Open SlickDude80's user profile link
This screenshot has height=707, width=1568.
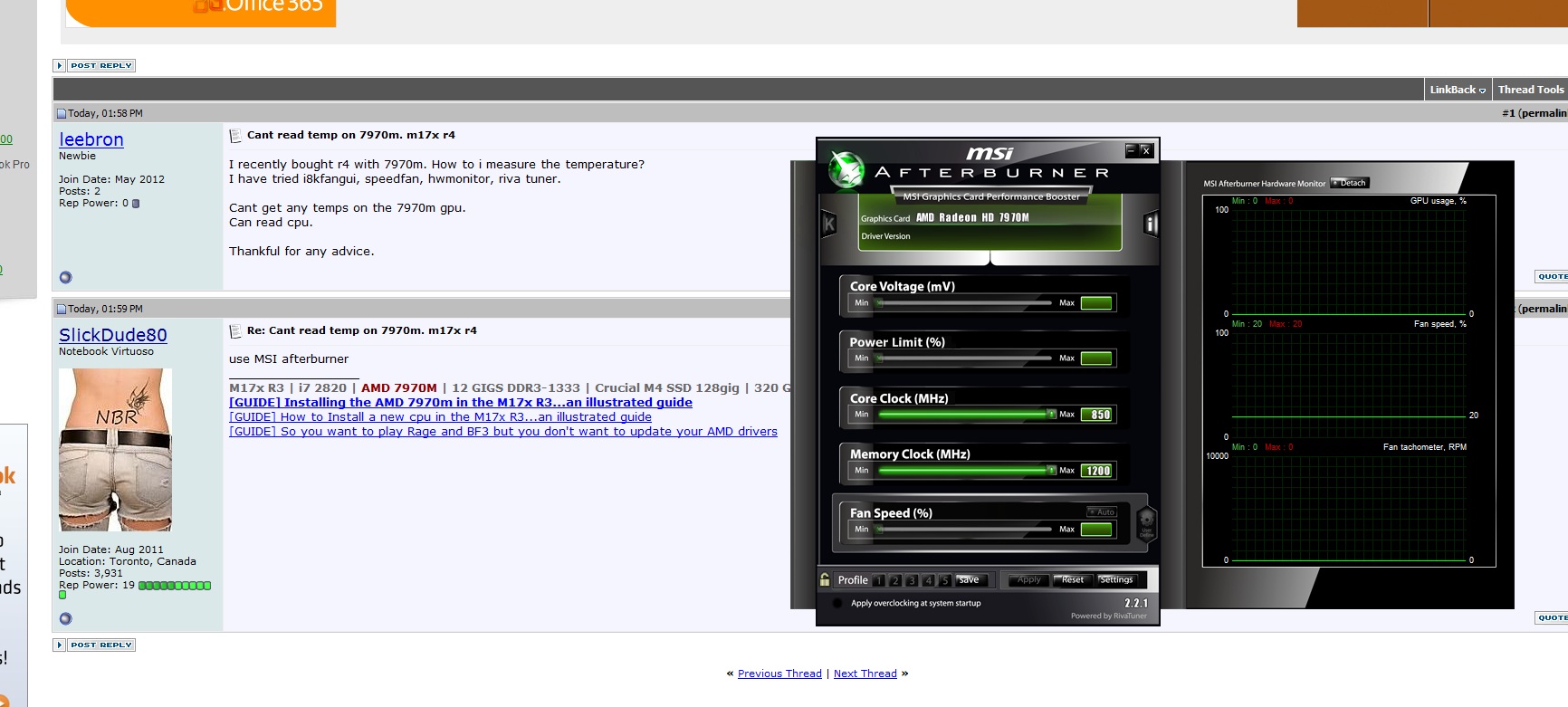point(113,335)
